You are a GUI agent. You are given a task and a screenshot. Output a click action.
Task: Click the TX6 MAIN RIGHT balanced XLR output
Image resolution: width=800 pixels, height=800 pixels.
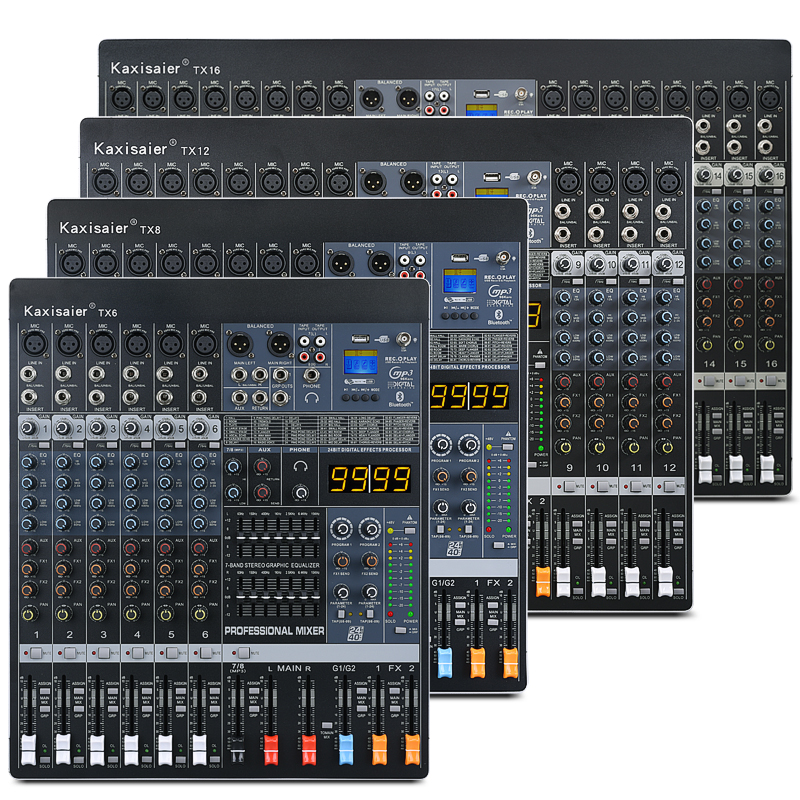click(x=280, y=345)
